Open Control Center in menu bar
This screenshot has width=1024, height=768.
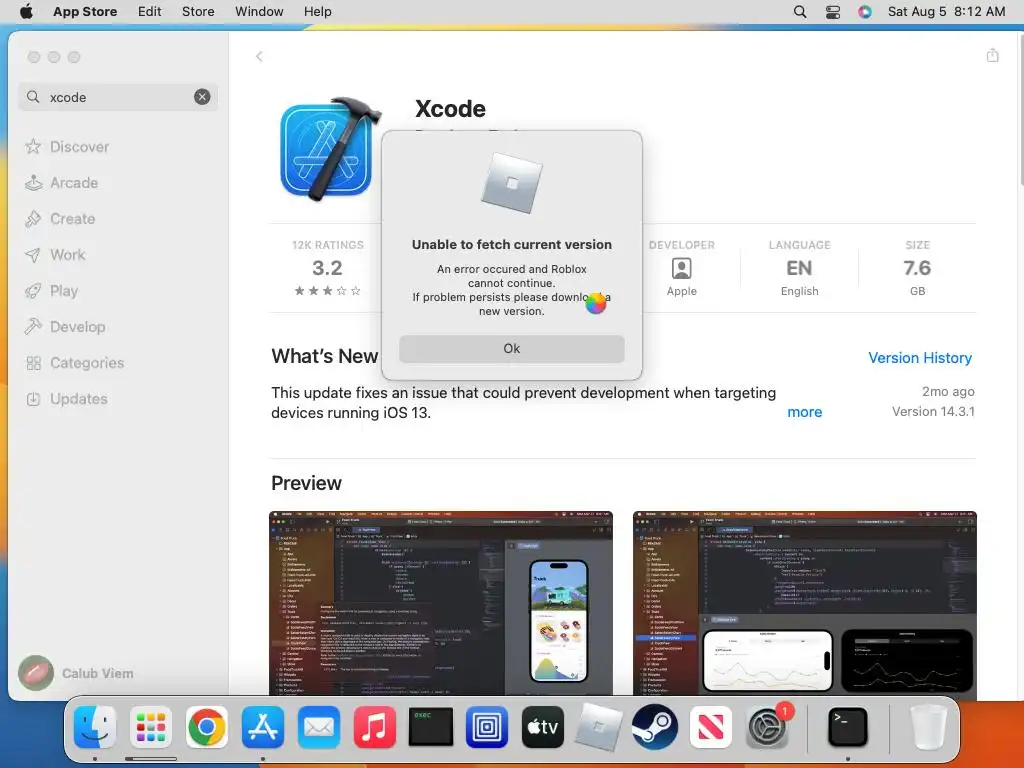pos(833,12)
